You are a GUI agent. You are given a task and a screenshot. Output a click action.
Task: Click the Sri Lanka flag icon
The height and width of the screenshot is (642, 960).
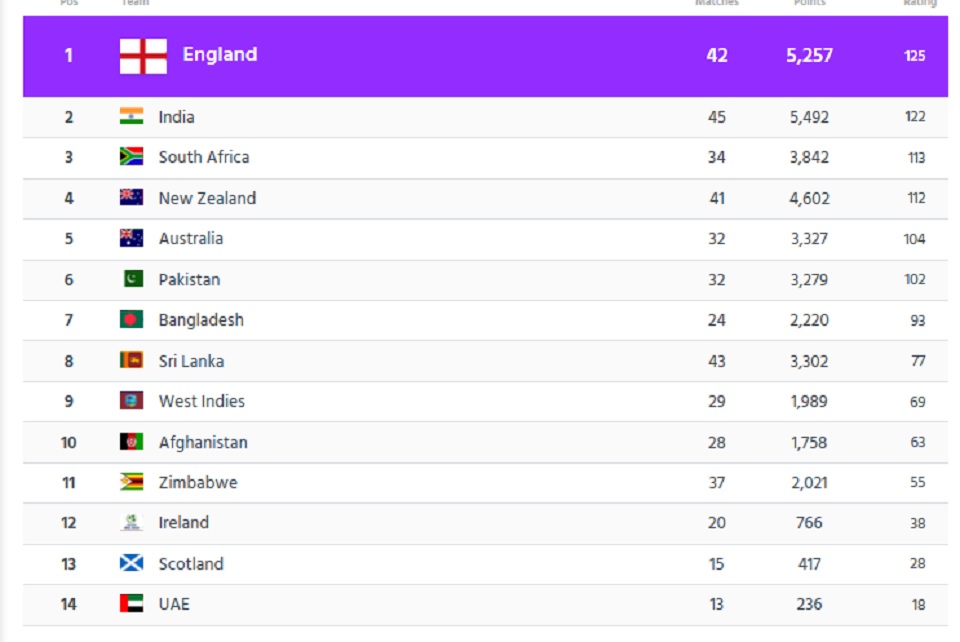click(131, 360)
